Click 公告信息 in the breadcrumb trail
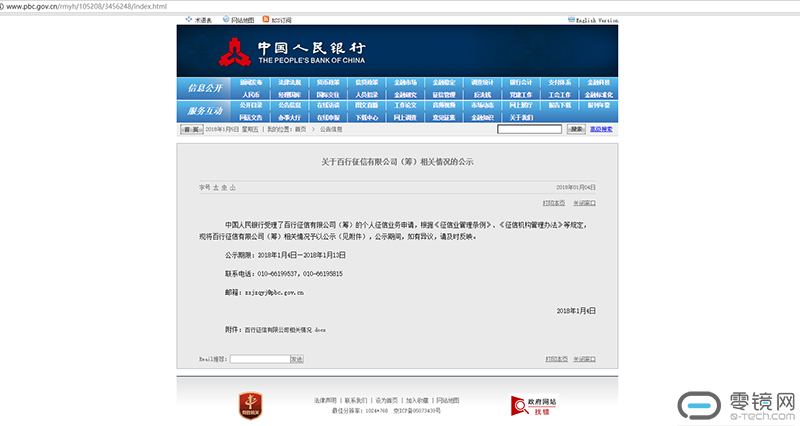800x426 pixels. click(331, 130)
